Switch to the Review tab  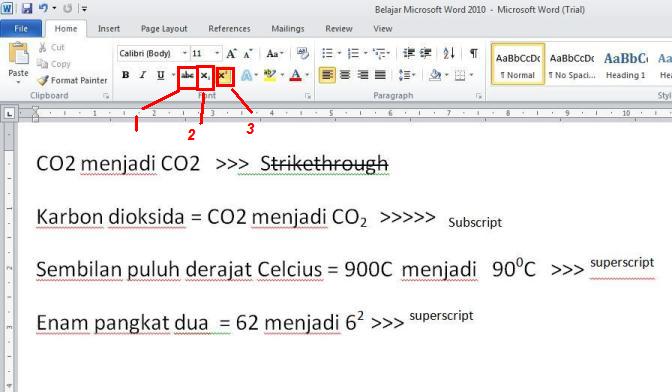339,29
